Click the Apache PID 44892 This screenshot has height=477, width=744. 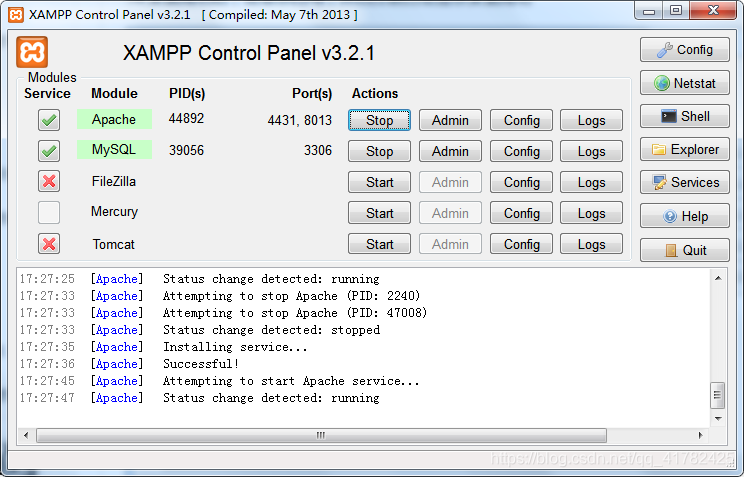(186, 119)
